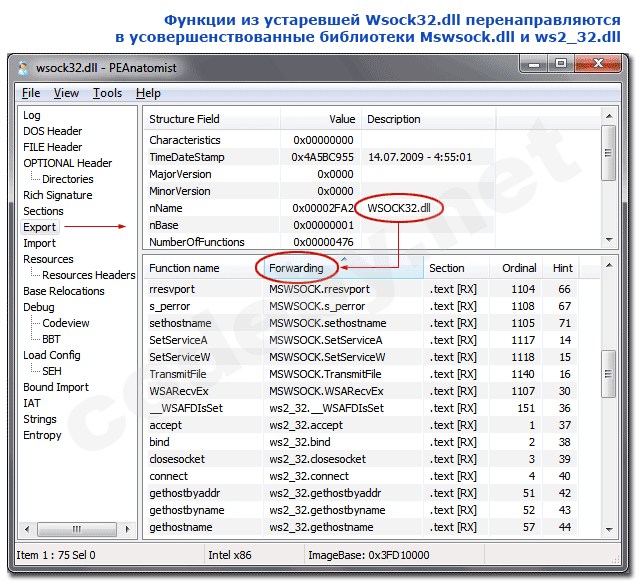642x588 pixels.
Task: Open the Load Config section
Action: click(50, 355)
